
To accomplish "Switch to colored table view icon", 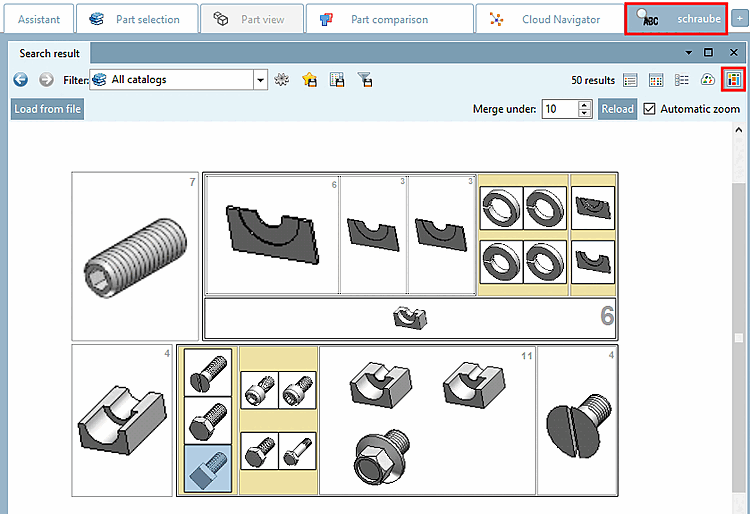I will [656, 80].
